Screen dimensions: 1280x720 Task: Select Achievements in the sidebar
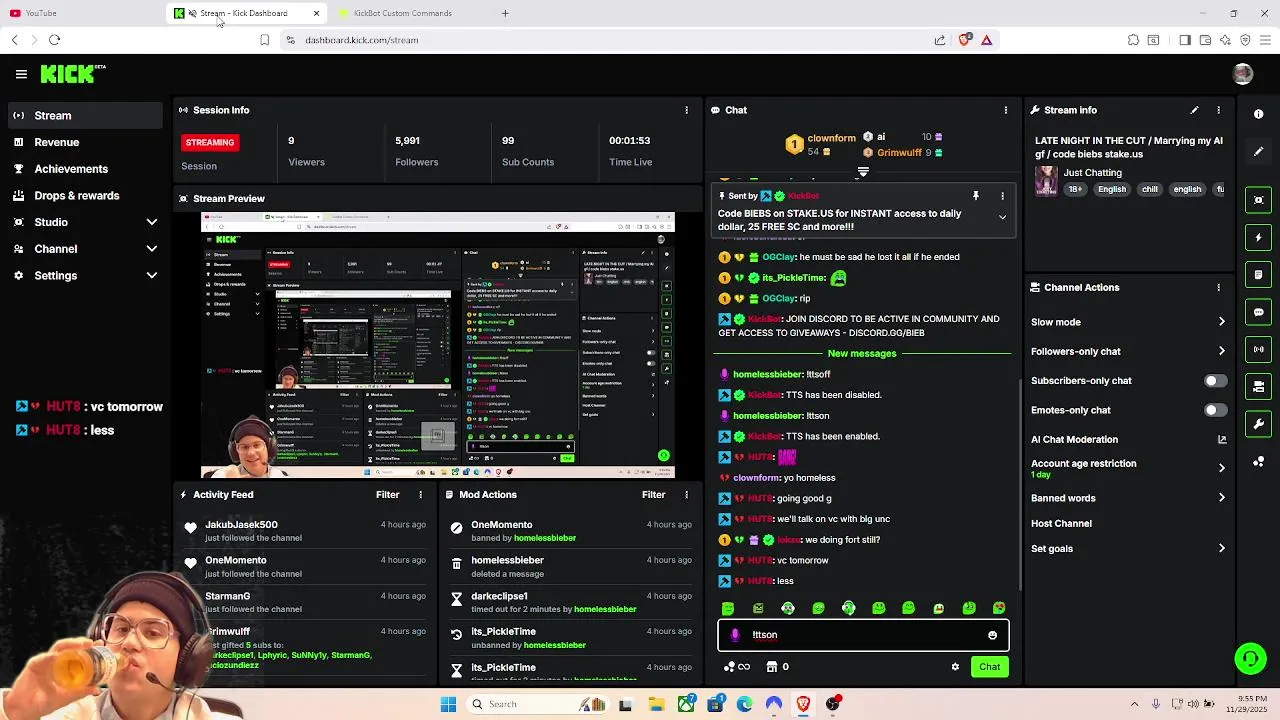pyautogui.click(x=85, y=169)
